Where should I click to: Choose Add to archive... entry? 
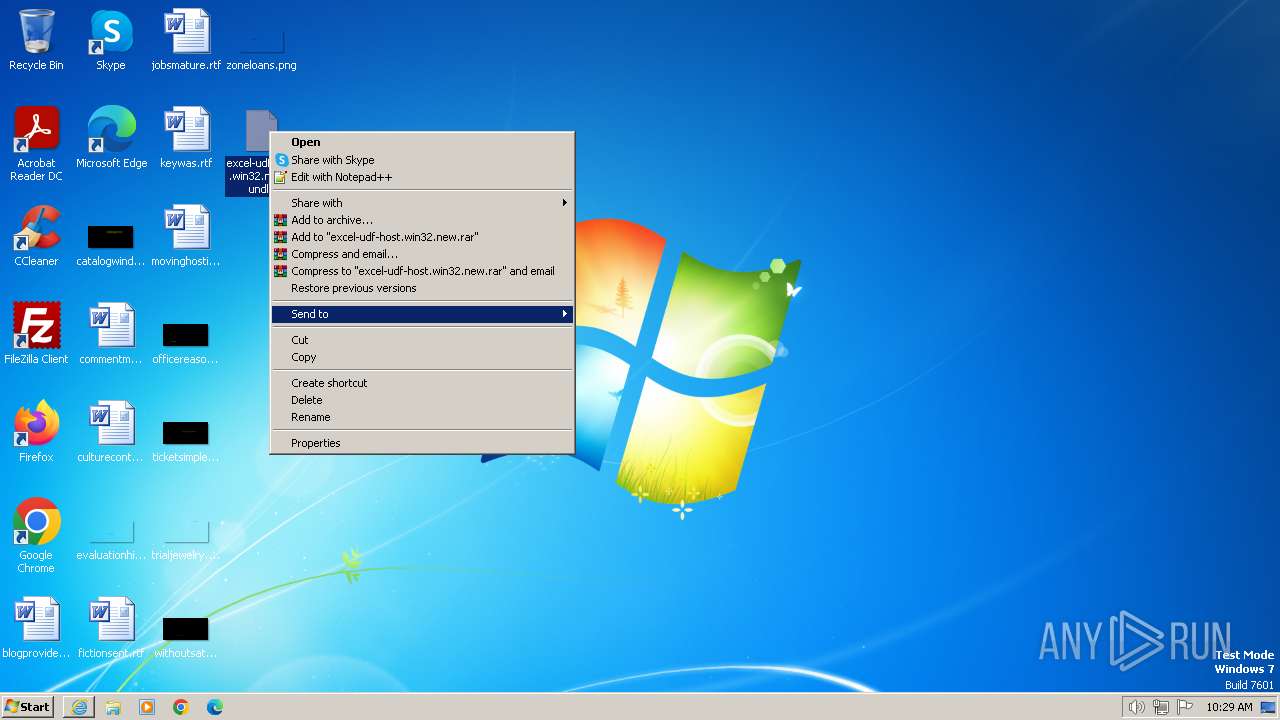tap(422, 220)
